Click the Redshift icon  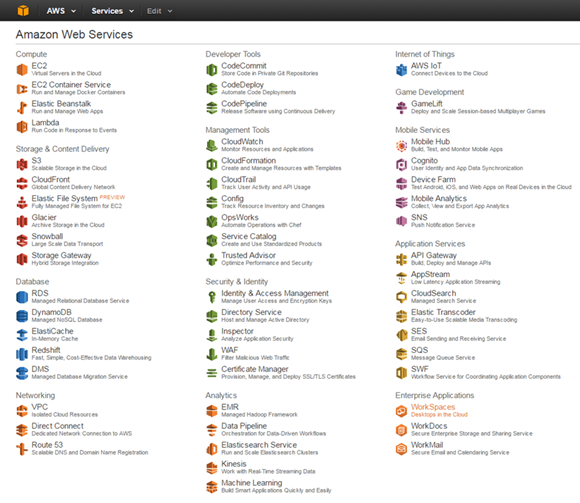[x=22, y=354]
